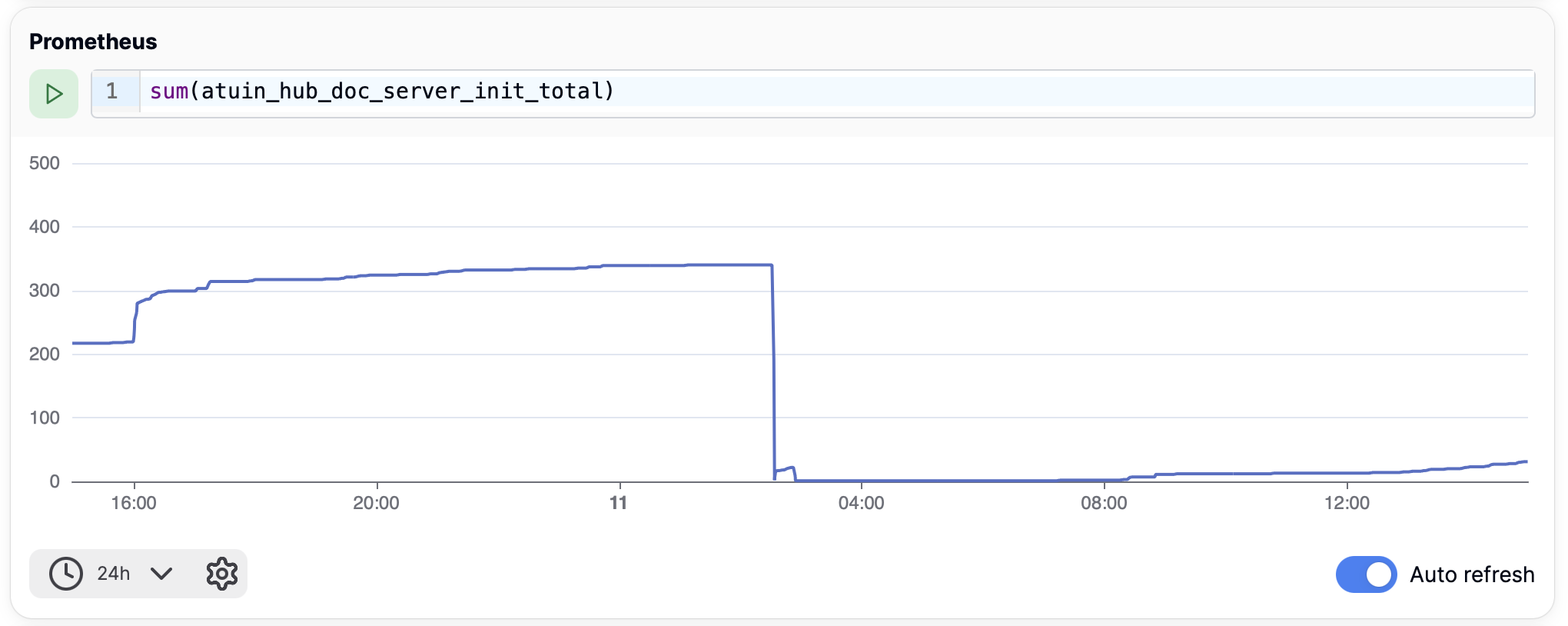Click the sum keyword in the query

(169, 92)
